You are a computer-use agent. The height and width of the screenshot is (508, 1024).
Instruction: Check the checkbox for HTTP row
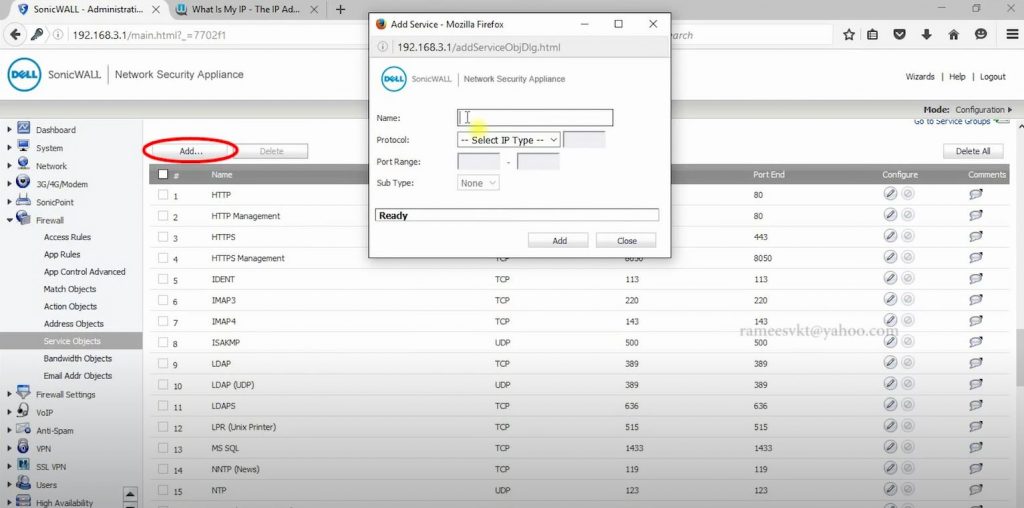pyautogui.click(x=163, y=195)
